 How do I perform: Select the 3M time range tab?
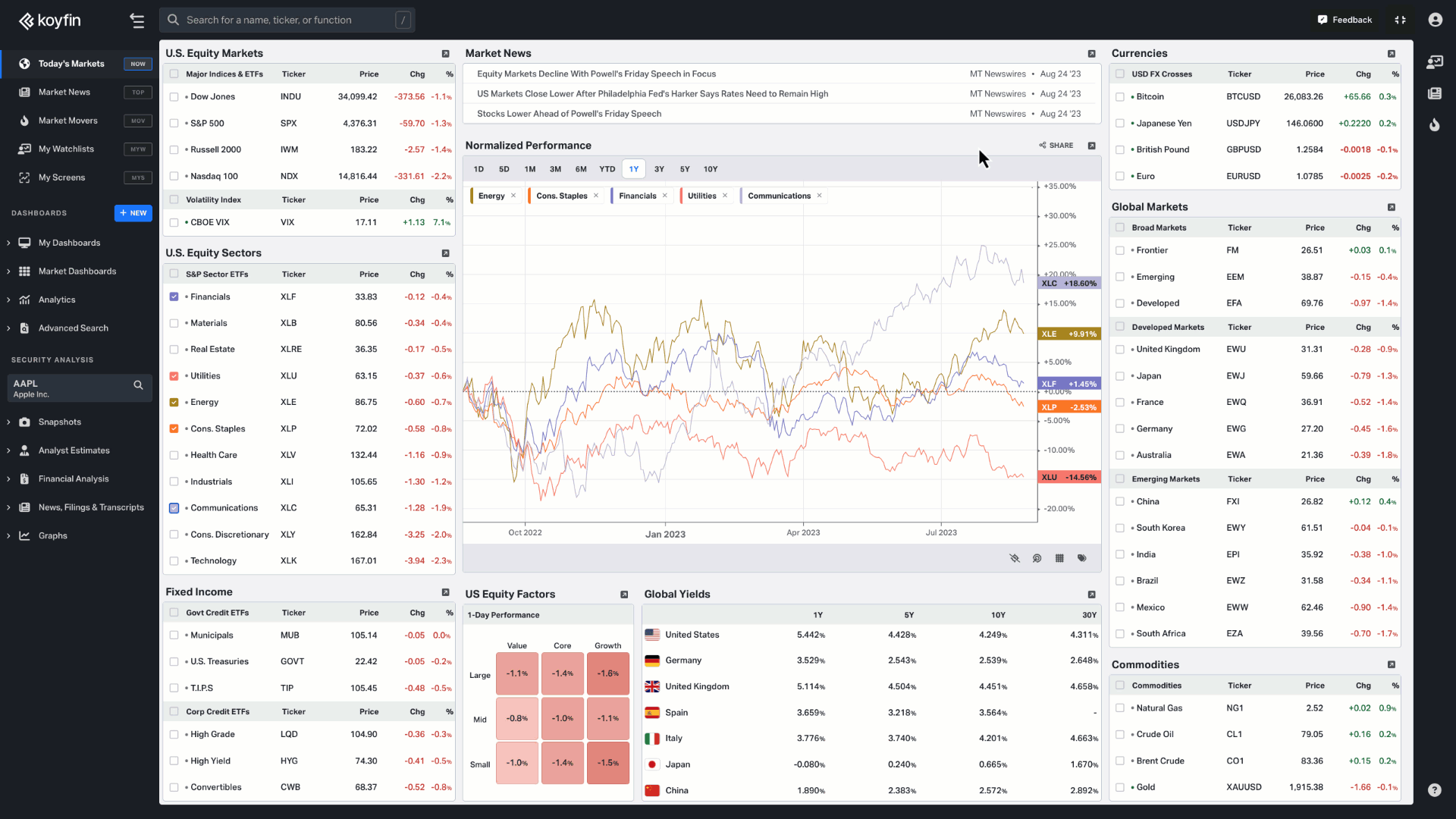tap(555, 169)
